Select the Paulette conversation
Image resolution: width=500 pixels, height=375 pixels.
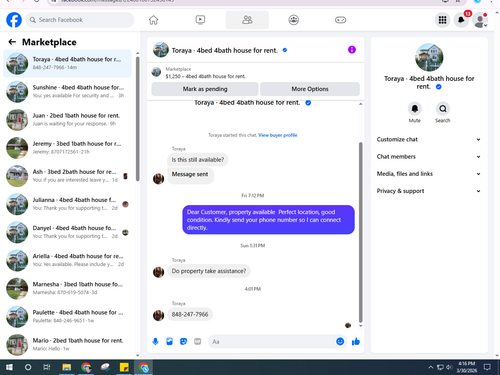pyautogui.click(x=67, y=317)
